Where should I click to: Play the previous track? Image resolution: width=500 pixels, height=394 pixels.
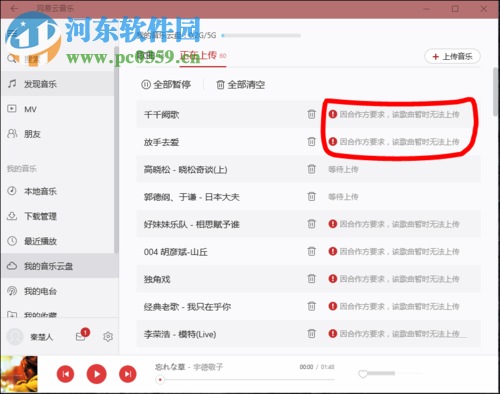coord(65,374)
